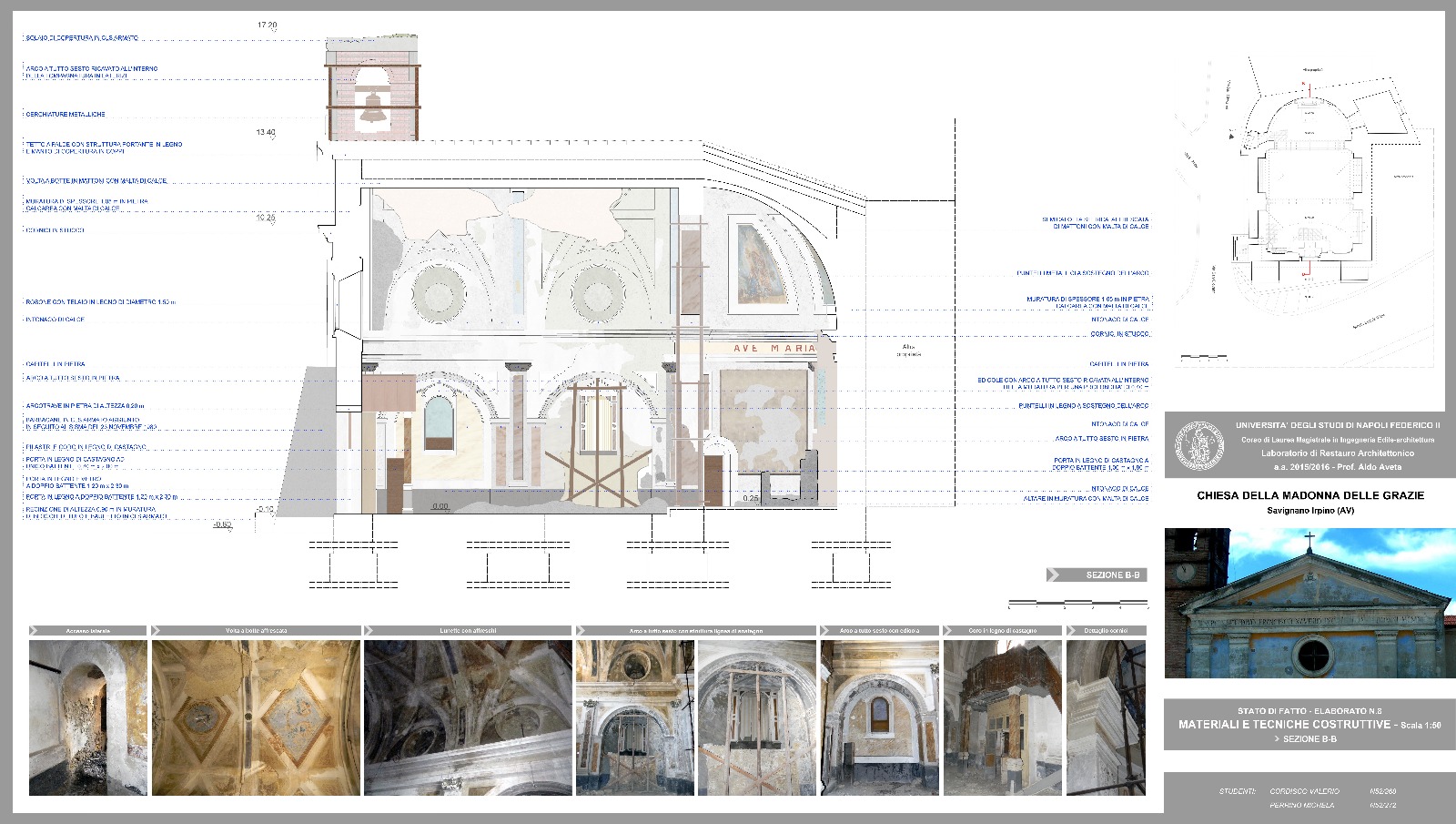Click the elevation marker '10.25'

click(x=265, y=219)
